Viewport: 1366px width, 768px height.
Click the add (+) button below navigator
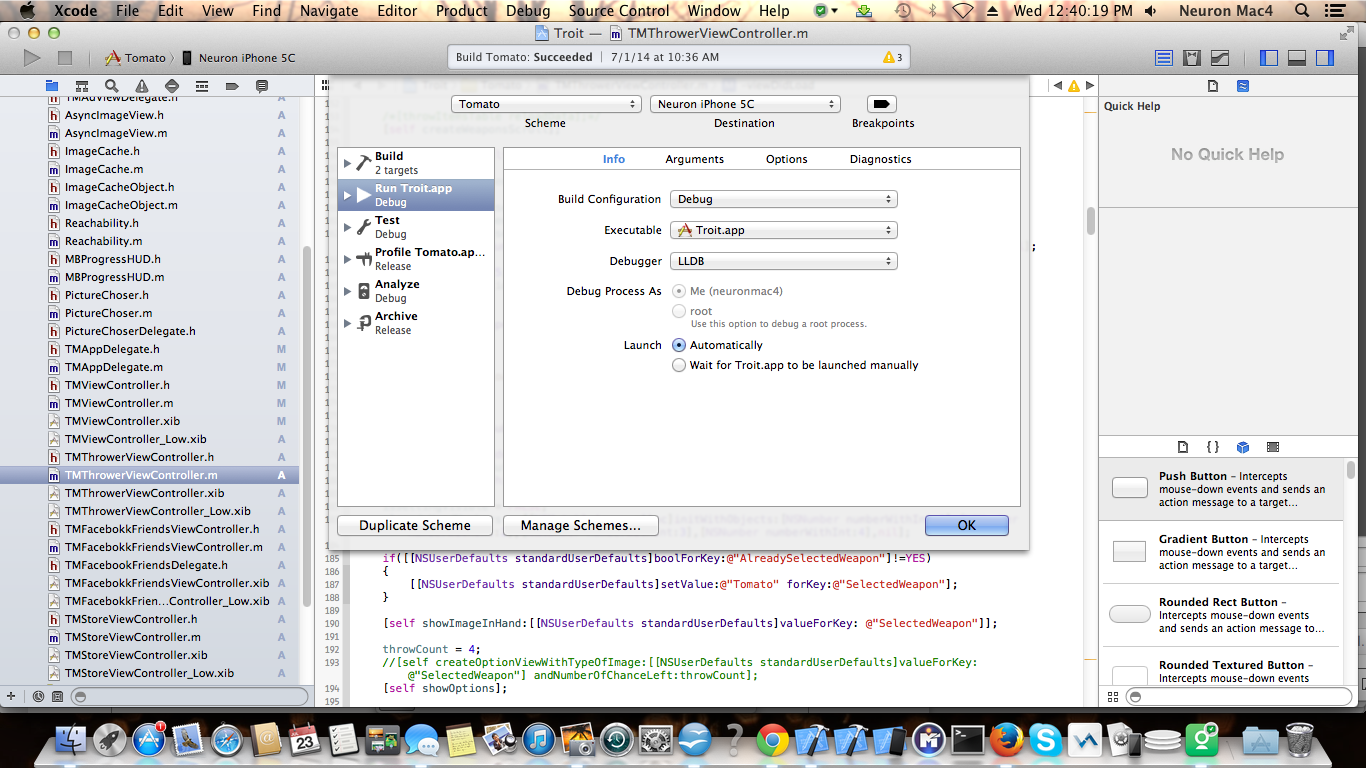11,695
